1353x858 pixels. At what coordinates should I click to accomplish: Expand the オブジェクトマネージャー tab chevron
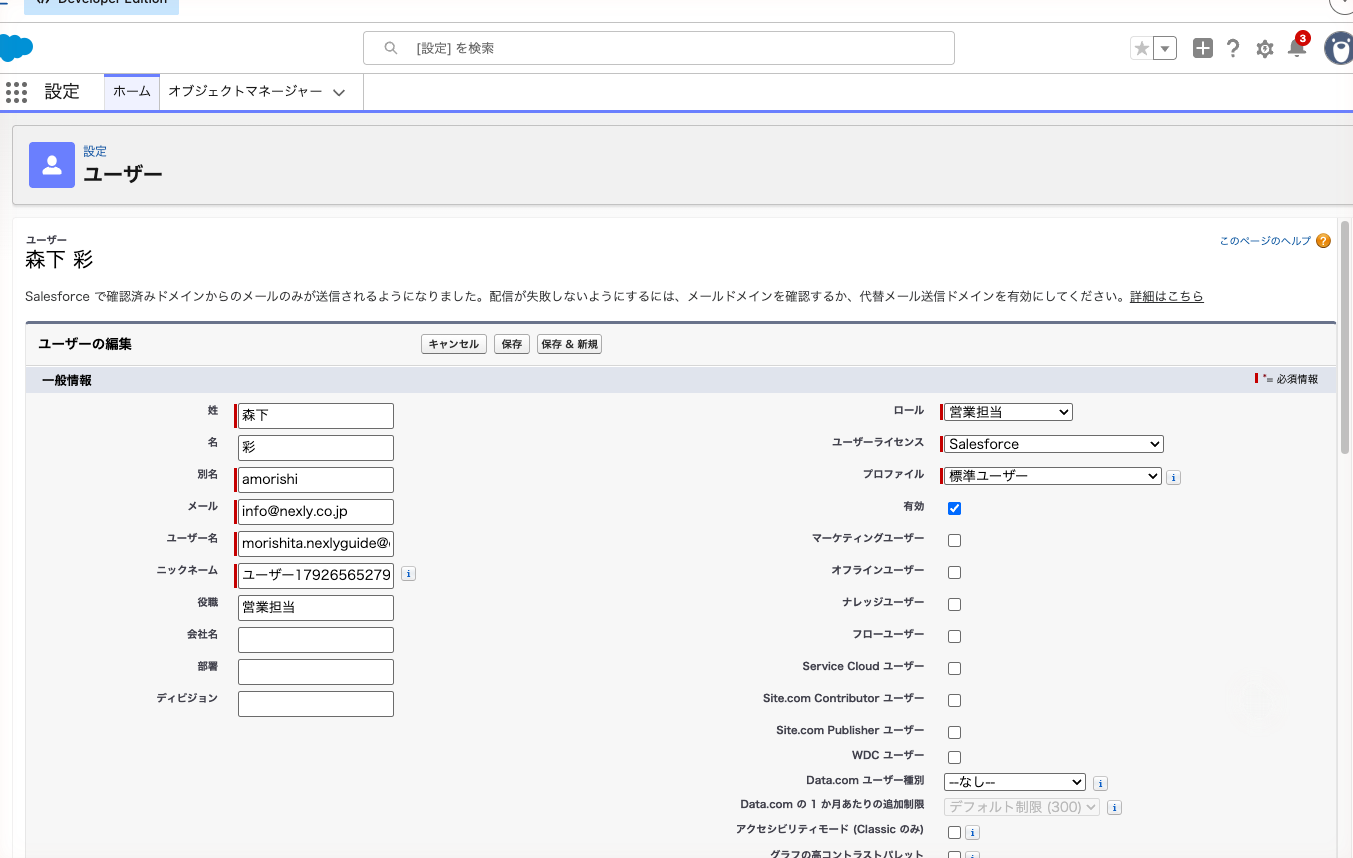click(339, 92)
